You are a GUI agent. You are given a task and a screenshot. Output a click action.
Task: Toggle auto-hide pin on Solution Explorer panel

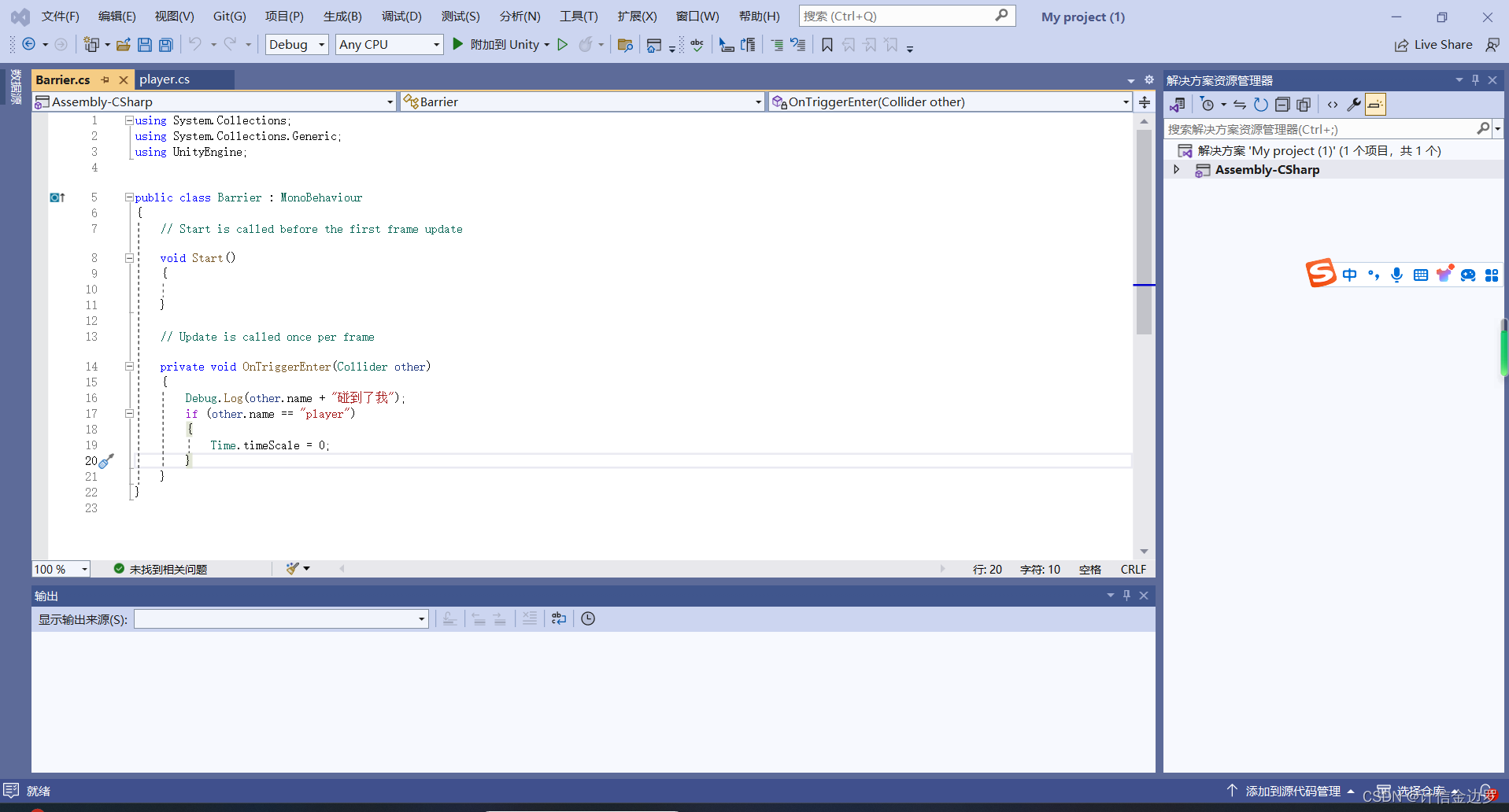tap(1475, 79)
